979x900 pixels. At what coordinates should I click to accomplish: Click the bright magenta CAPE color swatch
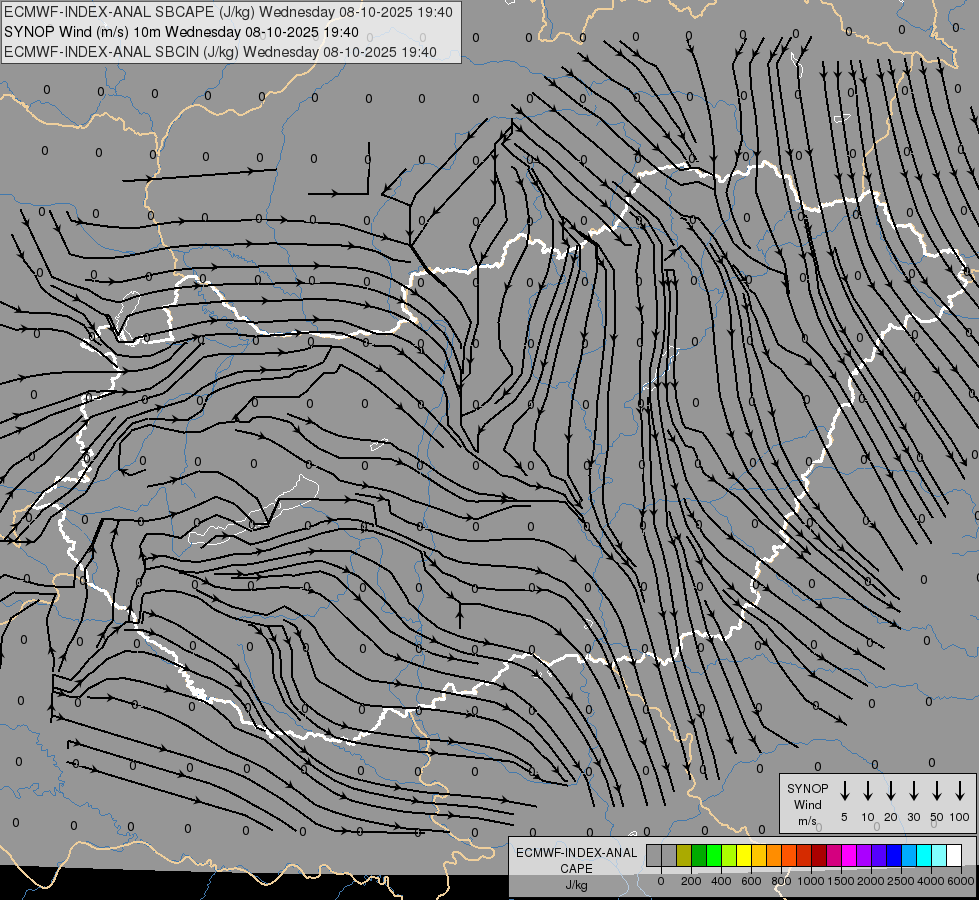[x=849, y=855]
